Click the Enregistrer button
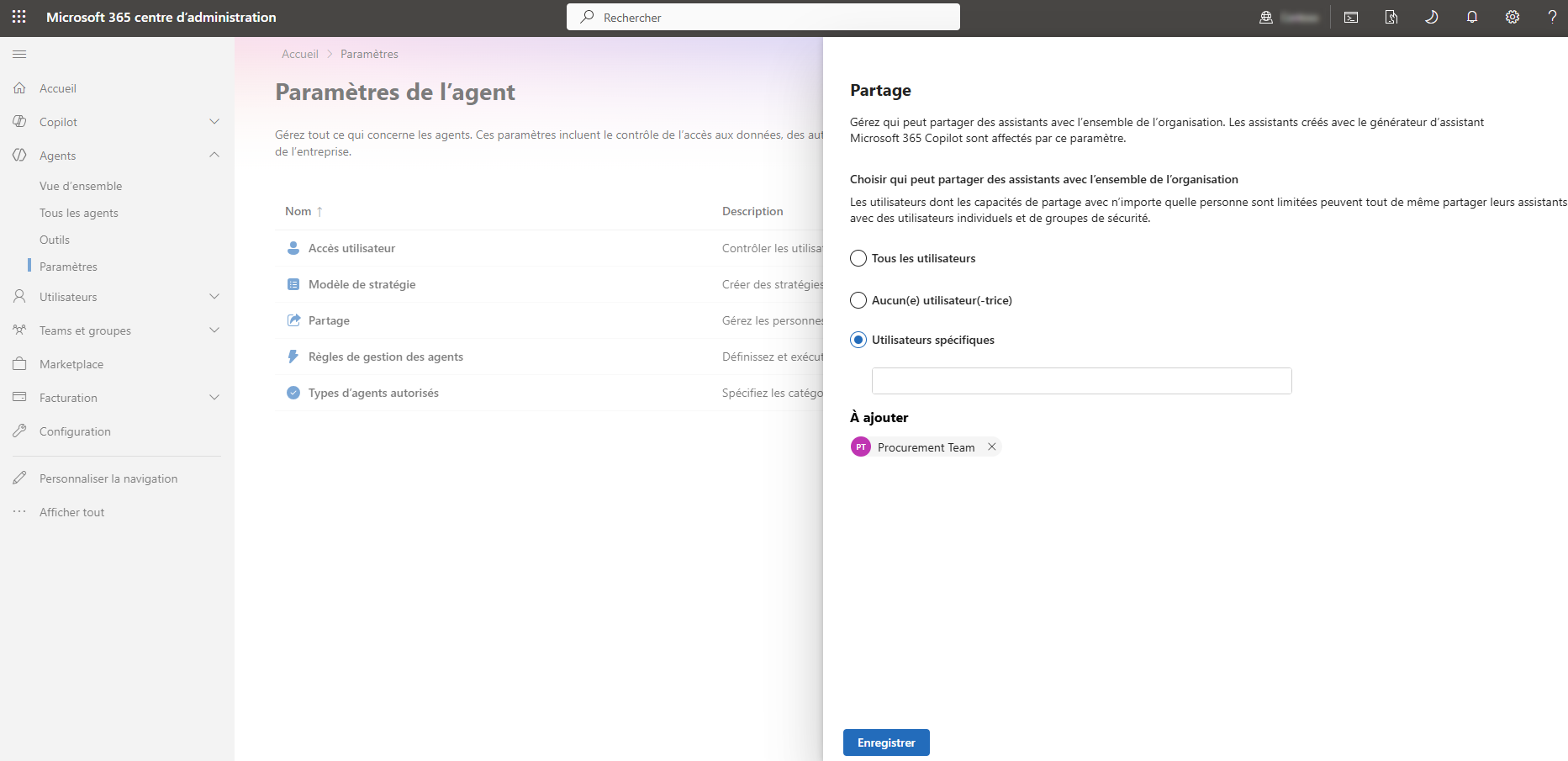This screenshot has height=761, width=1568. tap(886, 743)
